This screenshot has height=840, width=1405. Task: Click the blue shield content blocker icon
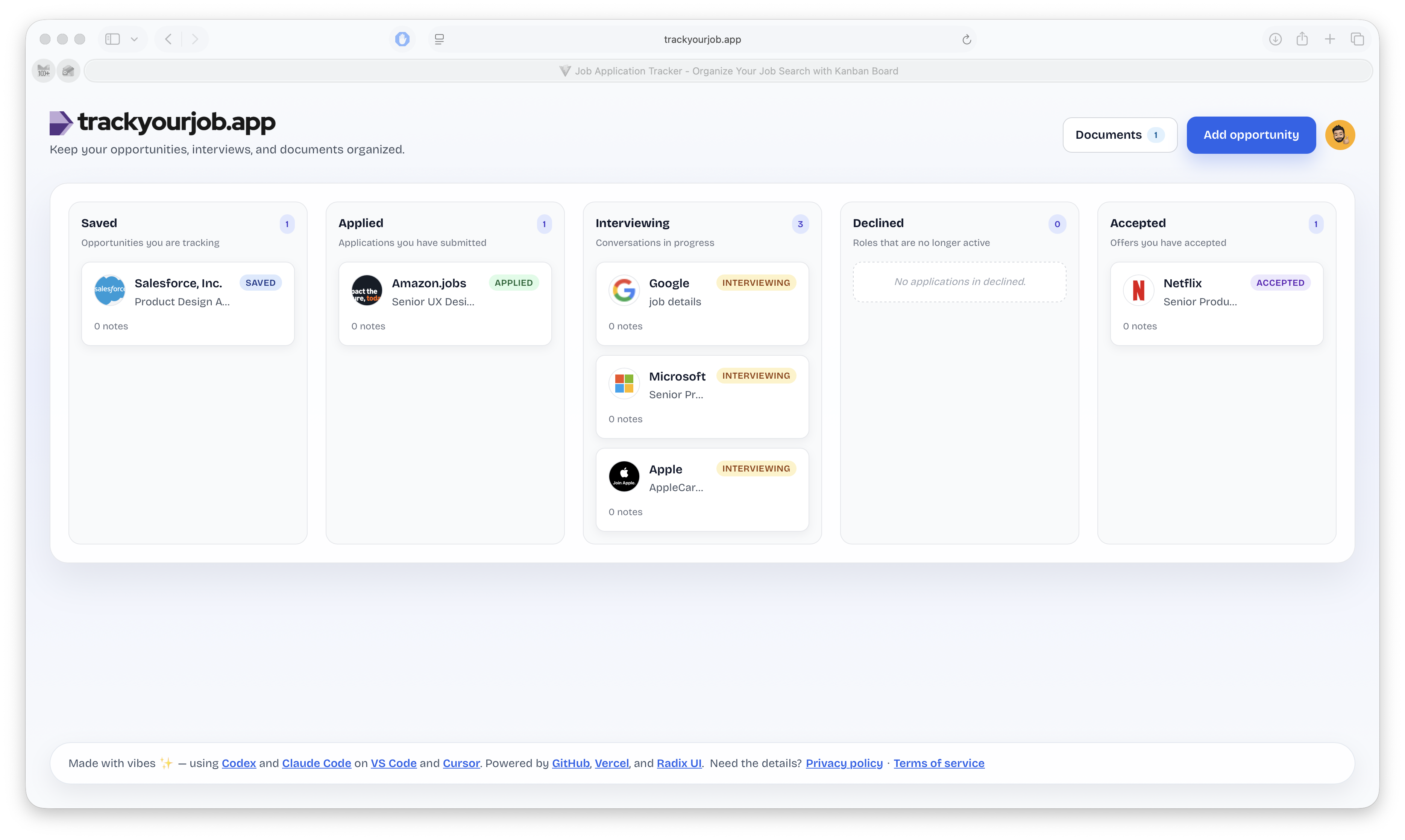(401, 38)
